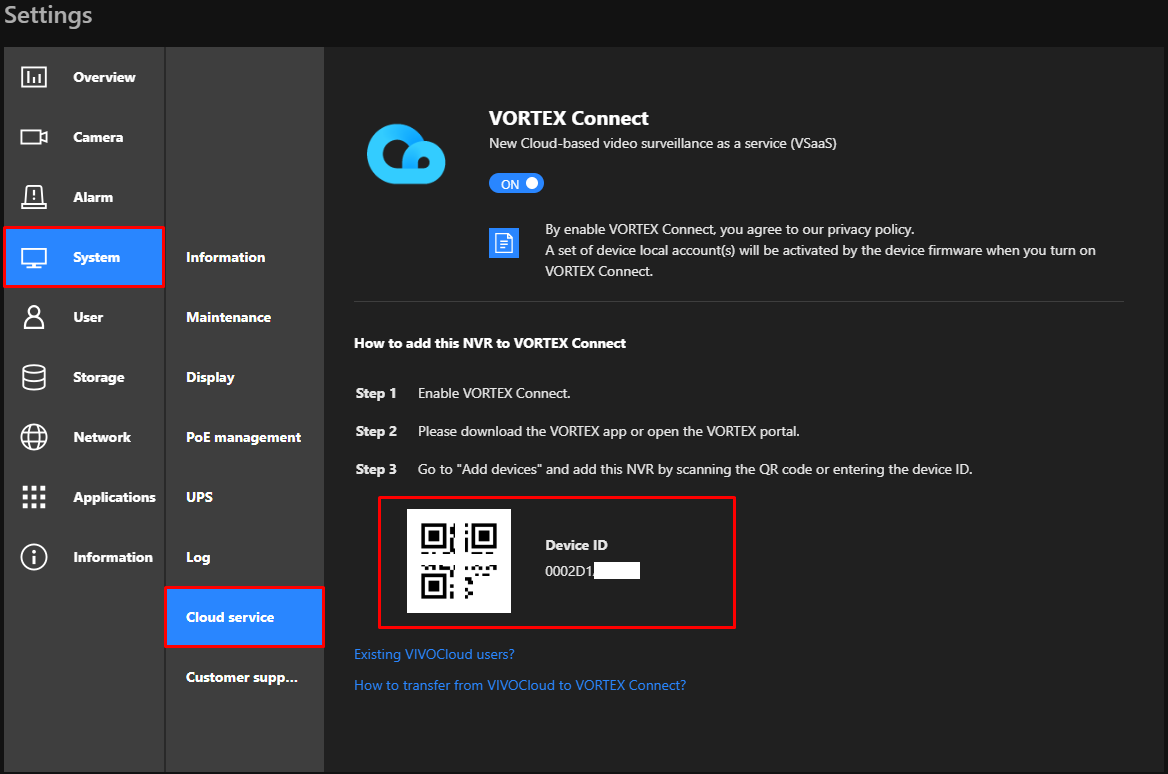This screenshot has width=1168, height=774.
Task: Open the User account icon
Action: click(33, 317)
